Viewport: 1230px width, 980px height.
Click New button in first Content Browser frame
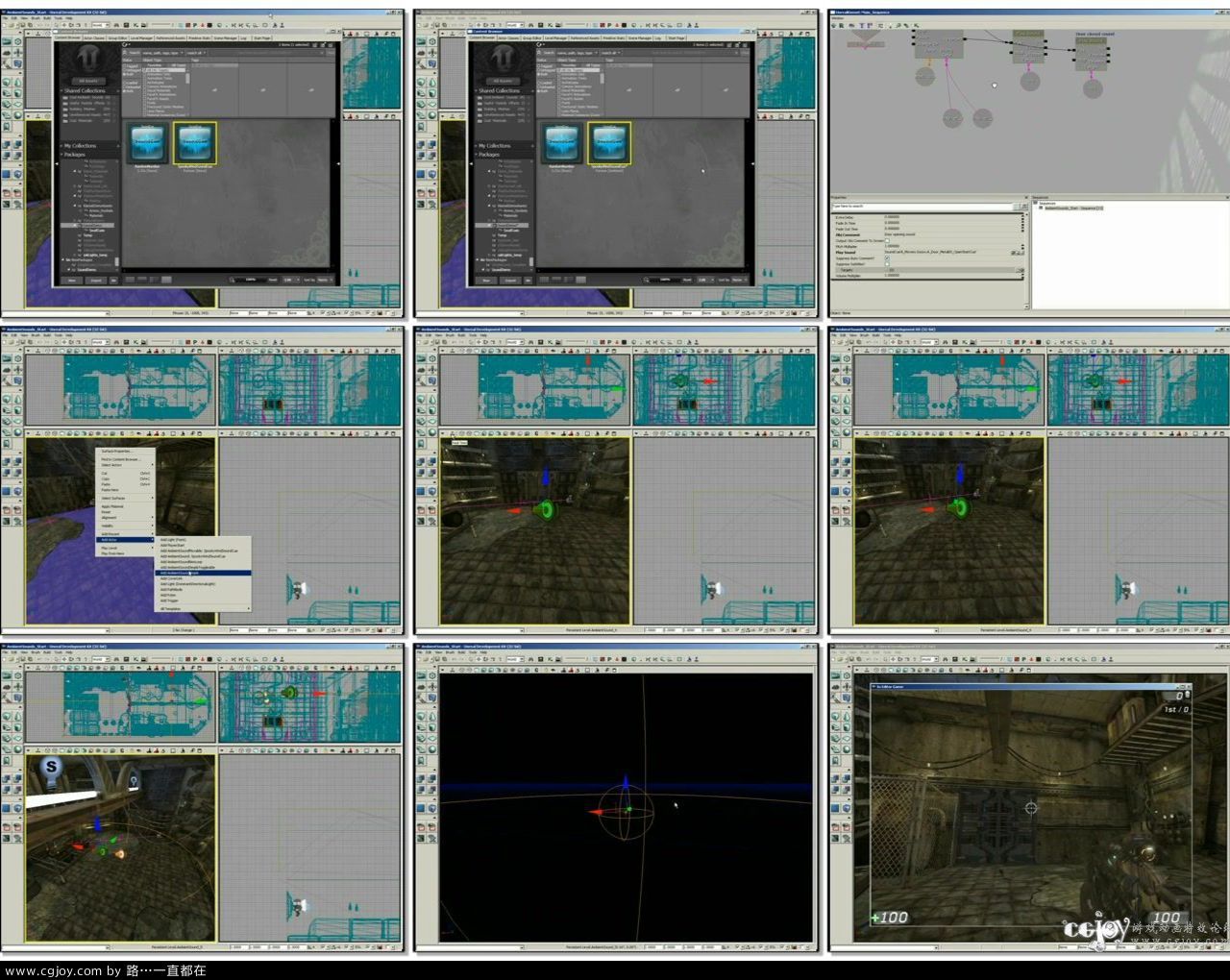pyautogui.click(x=72, y=281)
